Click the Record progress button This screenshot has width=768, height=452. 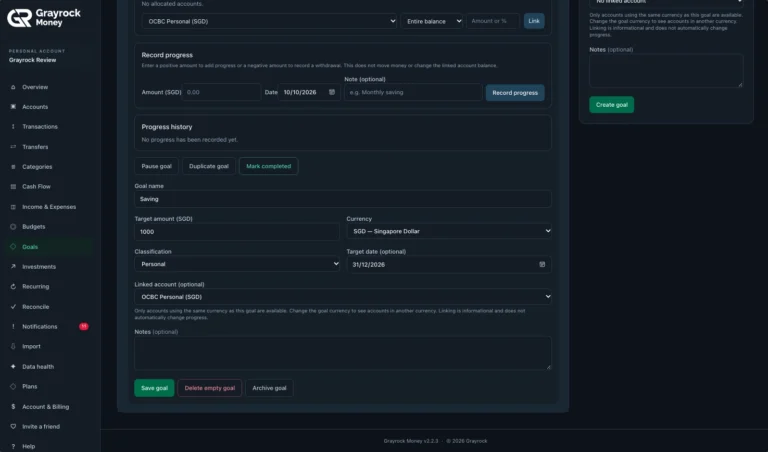click(515, 93)
